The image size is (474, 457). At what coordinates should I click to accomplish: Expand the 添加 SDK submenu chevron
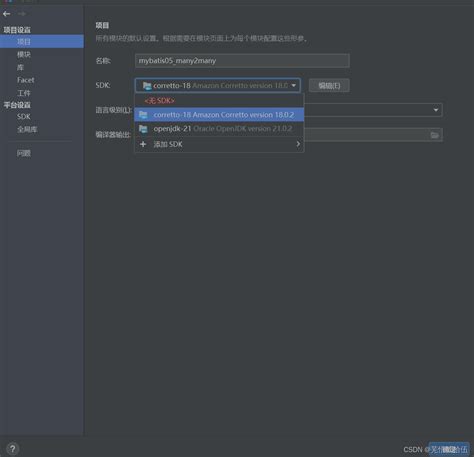click(x=298, y=144)
